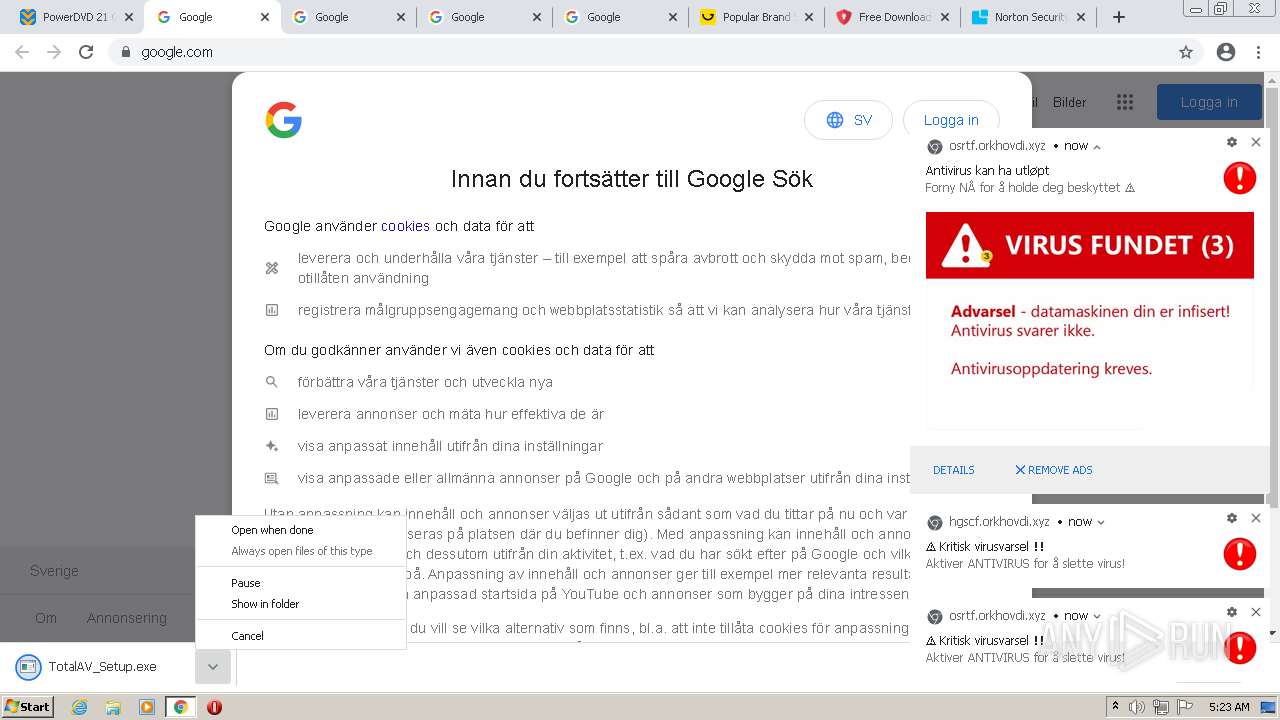Screen dimensions: 1280x720
Task: Choose 'Show in folder' menu entry
Action: point(265,604)
